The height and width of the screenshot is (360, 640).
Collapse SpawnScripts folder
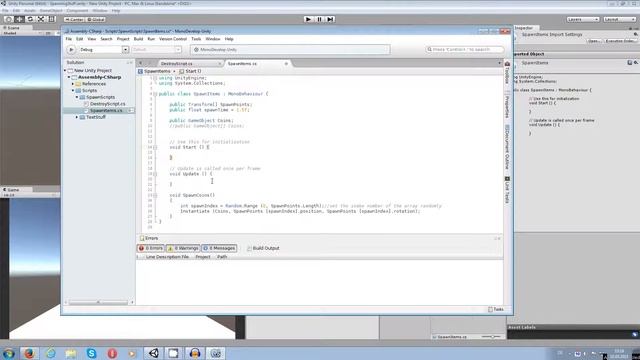click(x=77, y=97)
